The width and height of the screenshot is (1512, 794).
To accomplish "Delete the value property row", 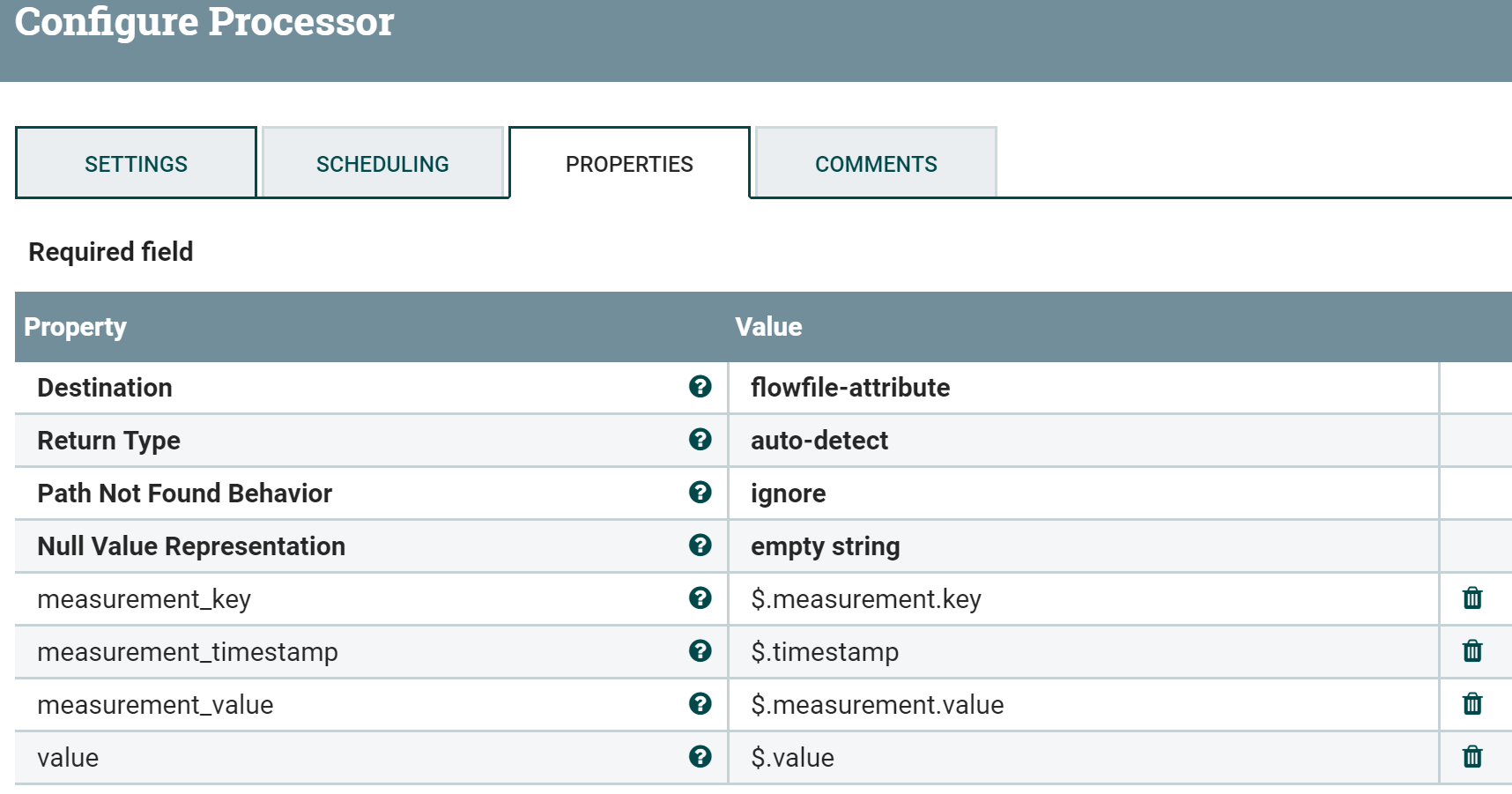I will [1471, 757].
